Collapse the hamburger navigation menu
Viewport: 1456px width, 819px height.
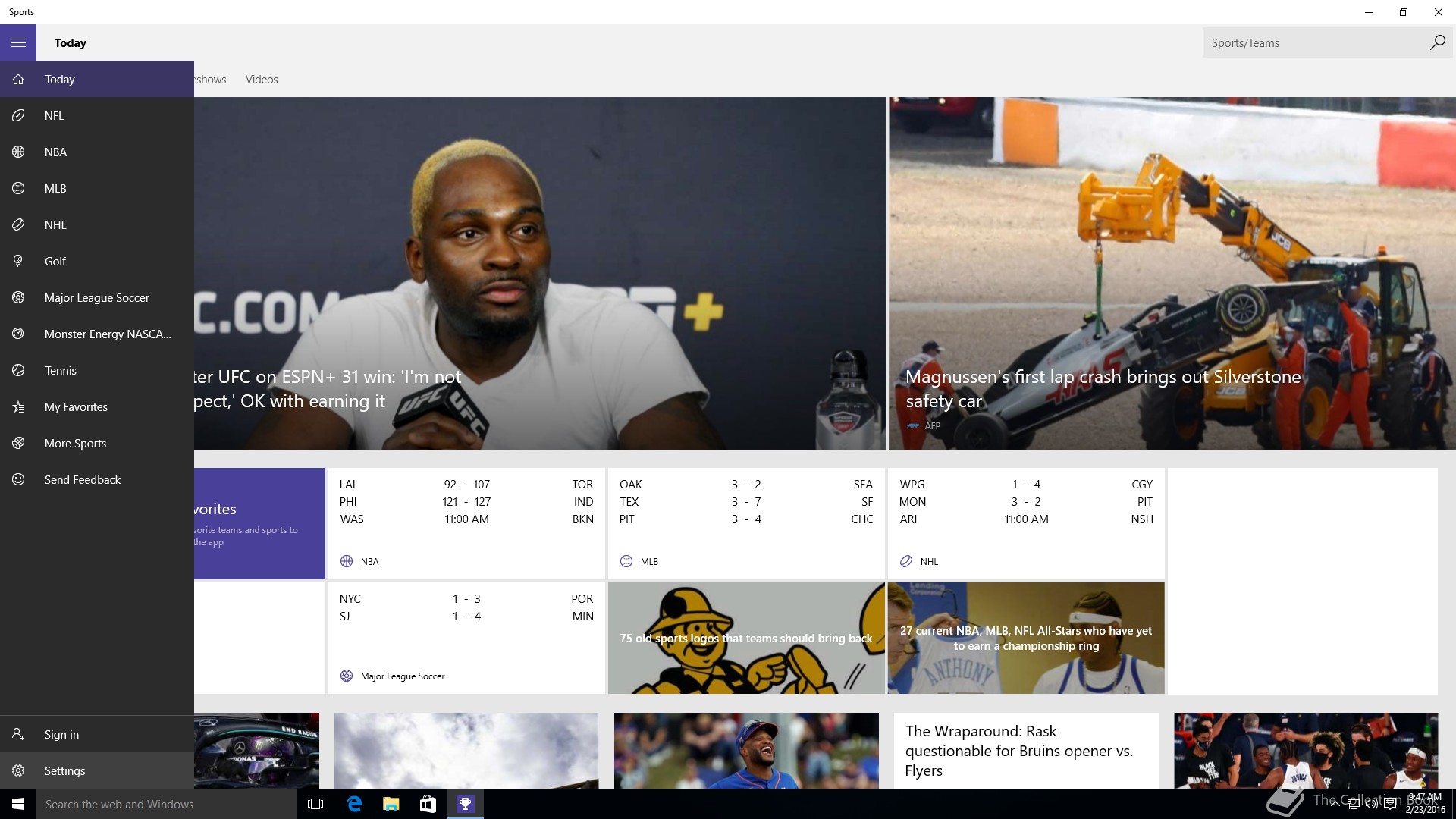point(18,43)
